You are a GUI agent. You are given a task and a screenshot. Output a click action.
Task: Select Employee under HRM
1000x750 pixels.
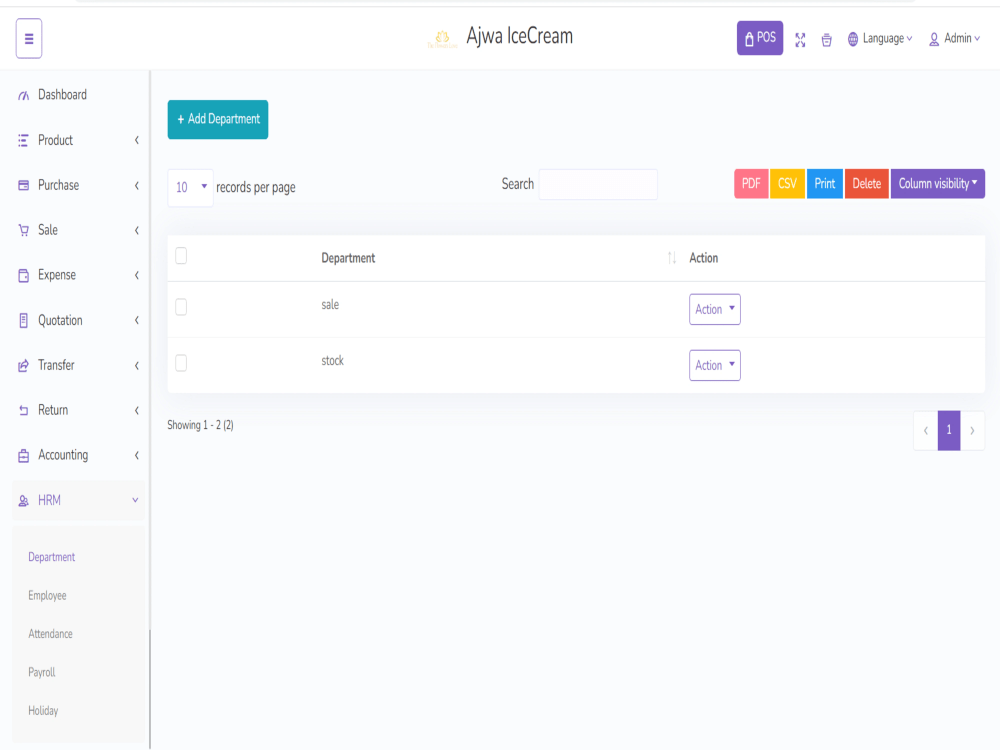[47, 596]
